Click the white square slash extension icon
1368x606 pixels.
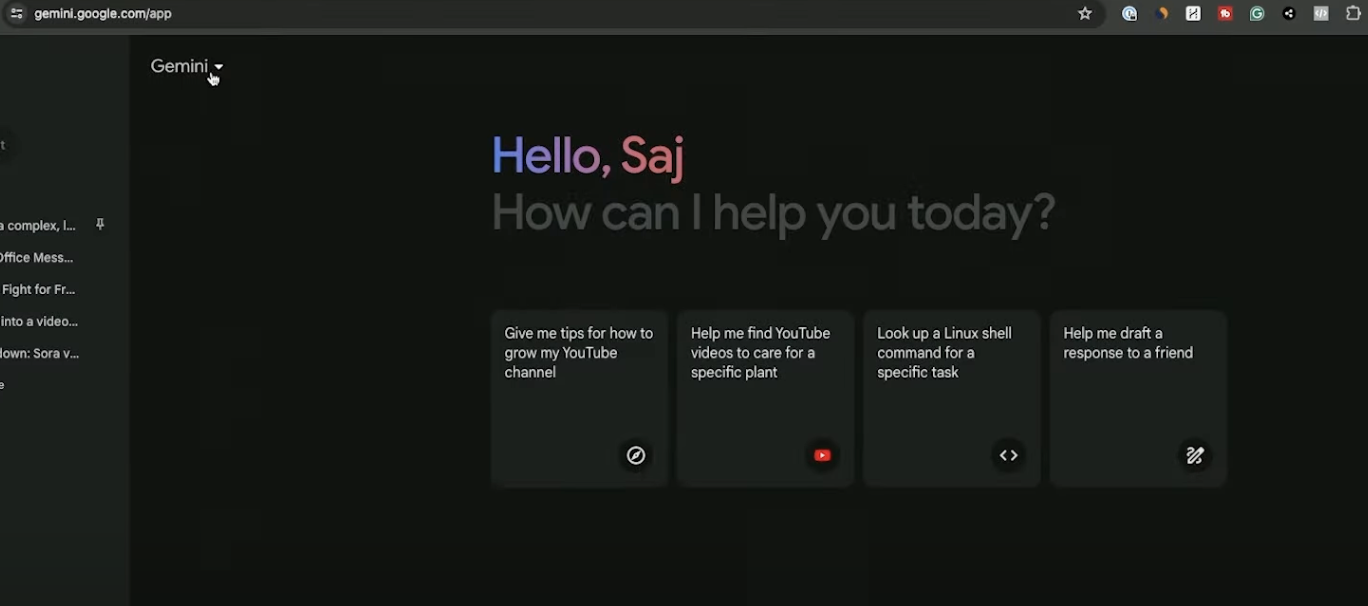click(1193, 14)
